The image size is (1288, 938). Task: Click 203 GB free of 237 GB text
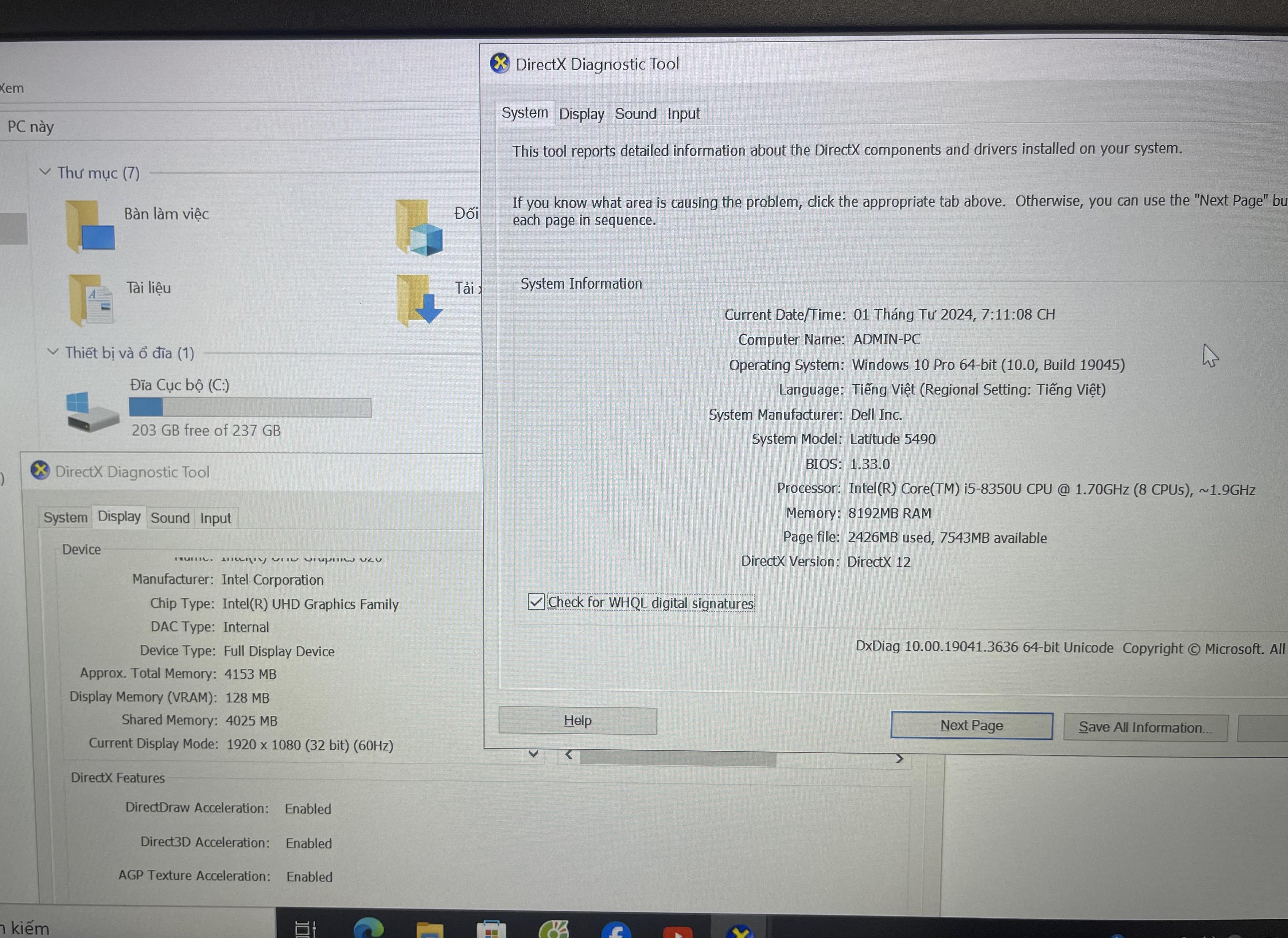pos(206,430)
